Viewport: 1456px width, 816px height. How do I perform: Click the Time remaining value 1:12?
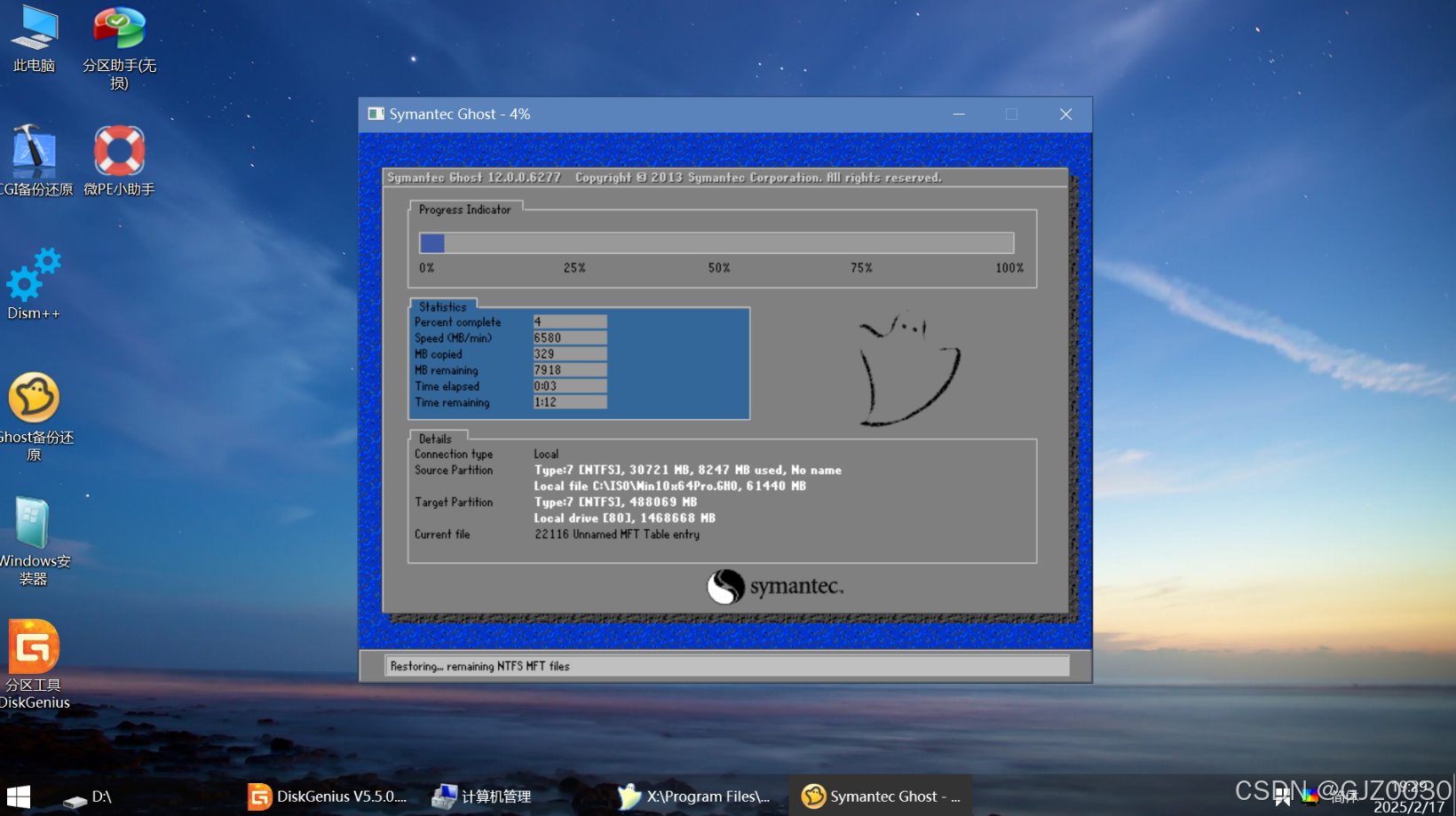pos(570,401)
